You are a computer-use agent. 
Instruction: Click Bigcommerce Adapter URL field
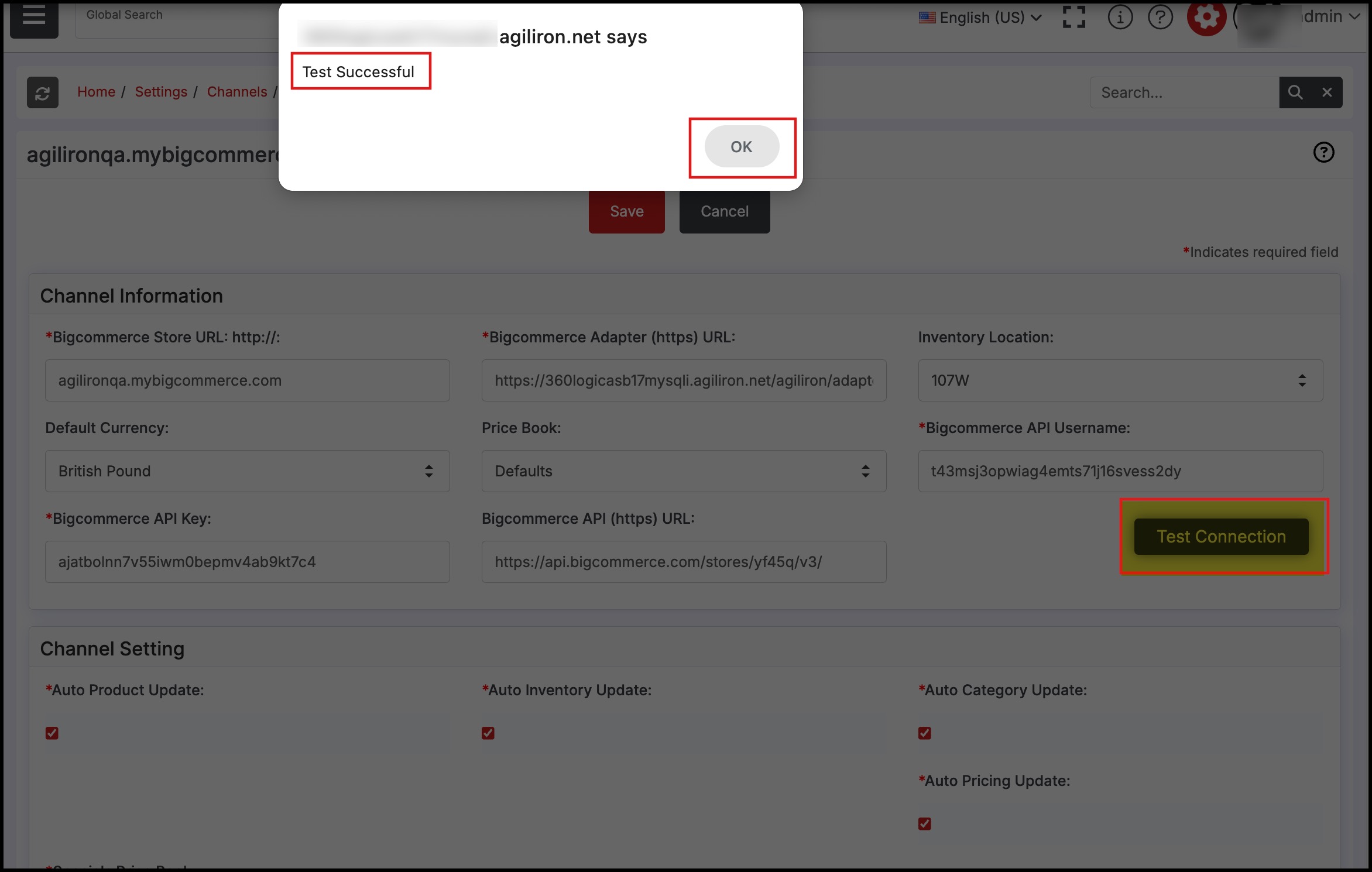click(x=684, y=380)
